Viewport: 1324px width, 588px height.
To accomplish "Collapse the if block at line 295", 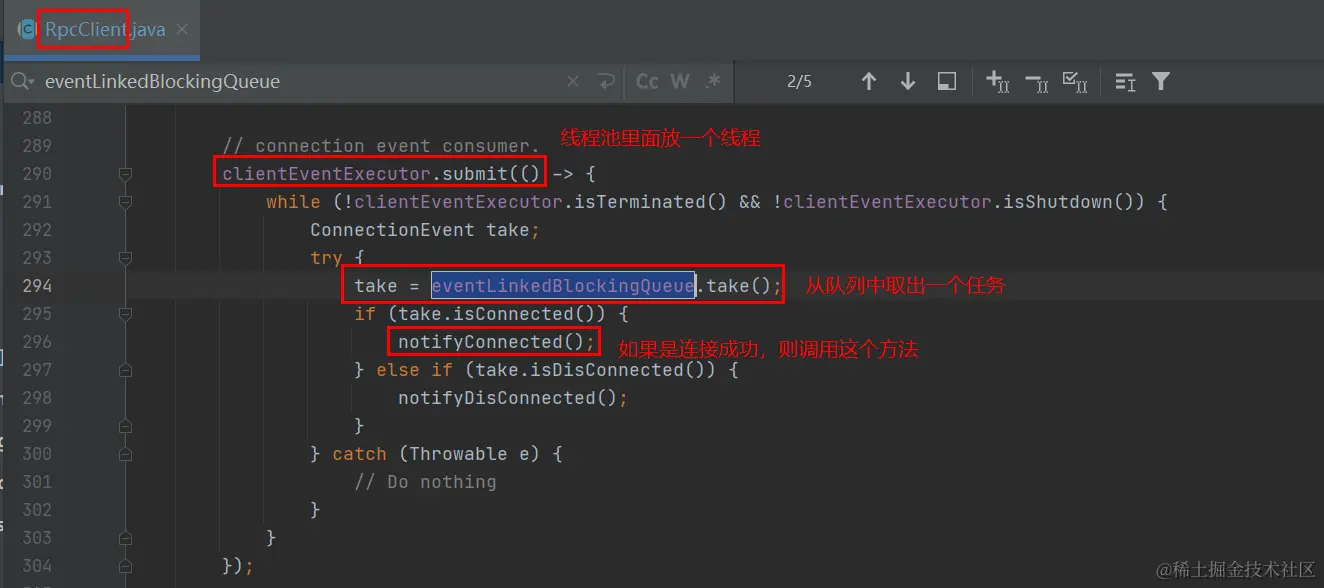I will (x=126, y=314).
